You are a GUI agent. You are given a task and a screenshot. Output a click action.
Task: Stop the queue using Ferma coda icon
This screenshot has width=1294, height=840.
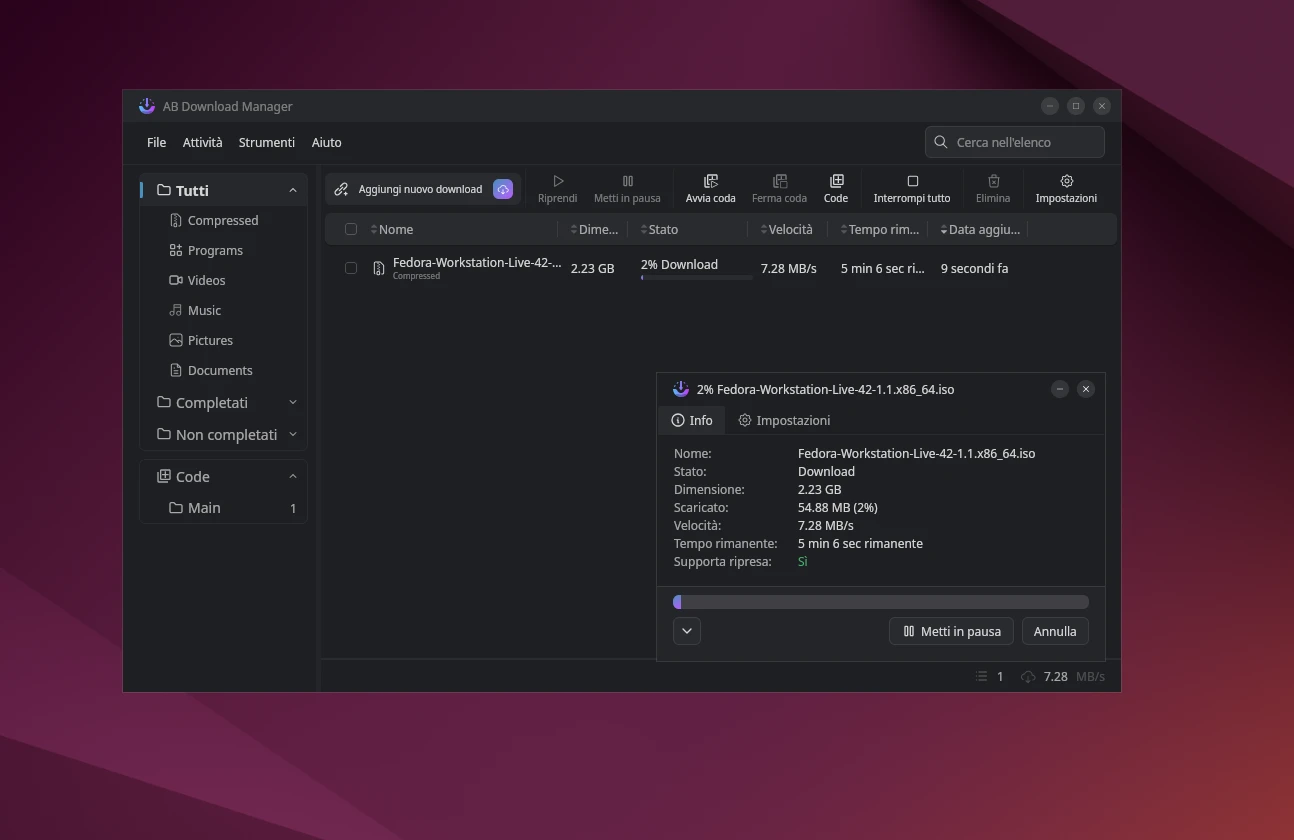tap(779, 187)
